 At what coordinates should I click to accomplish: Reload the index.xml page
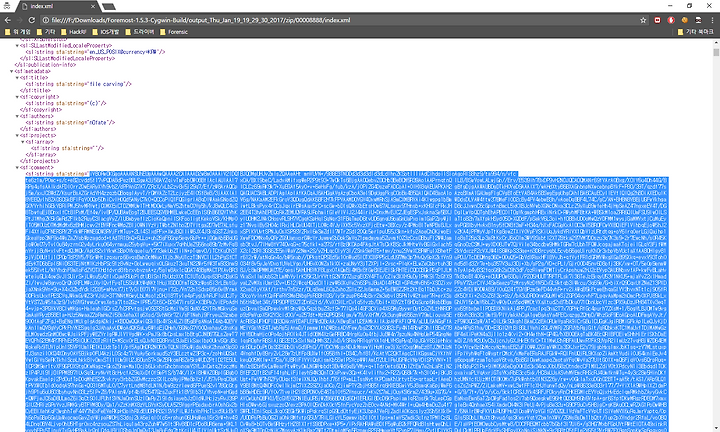[x=32, y=20]
